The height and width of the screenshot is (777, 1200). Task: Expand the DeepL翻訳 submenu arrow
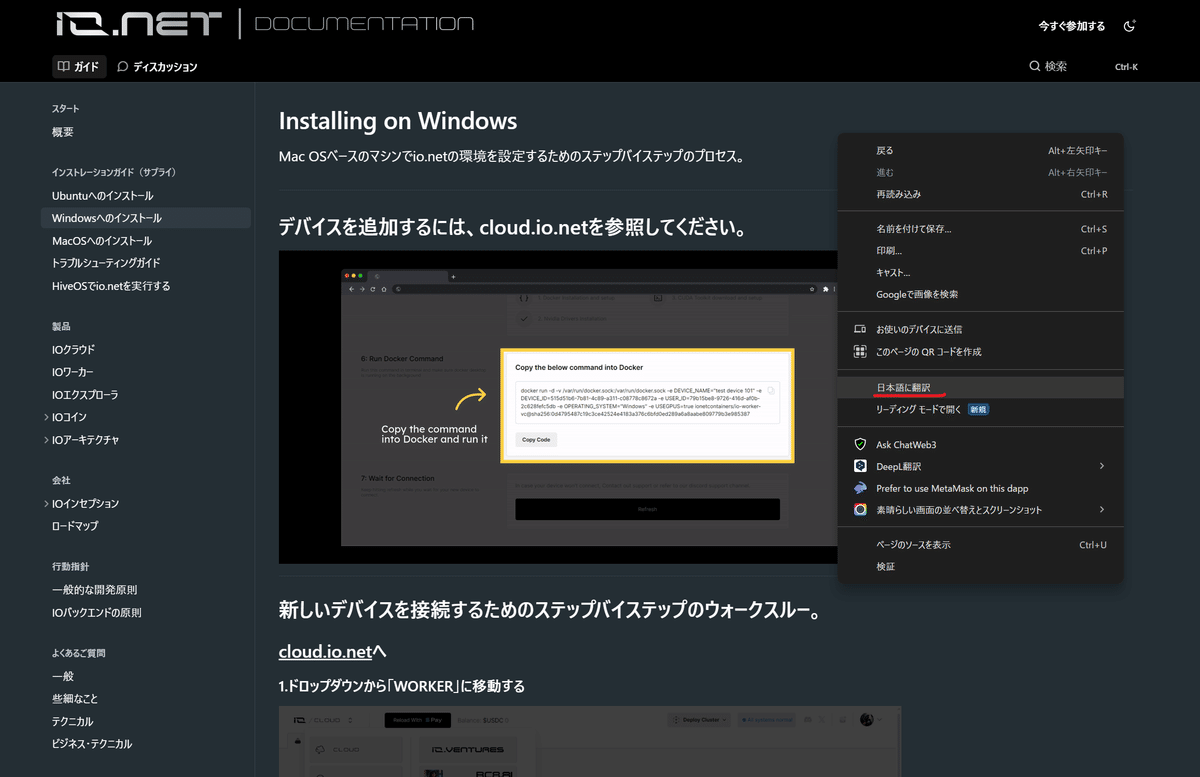click(1102, 466)
